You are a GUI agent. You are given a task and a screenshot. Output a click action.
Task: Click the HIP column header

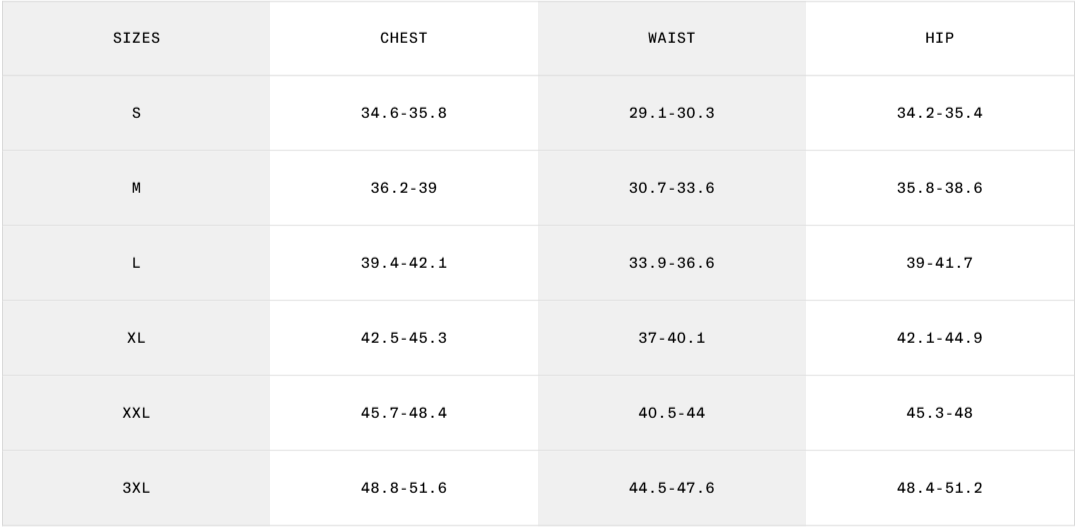click(939, 38)
